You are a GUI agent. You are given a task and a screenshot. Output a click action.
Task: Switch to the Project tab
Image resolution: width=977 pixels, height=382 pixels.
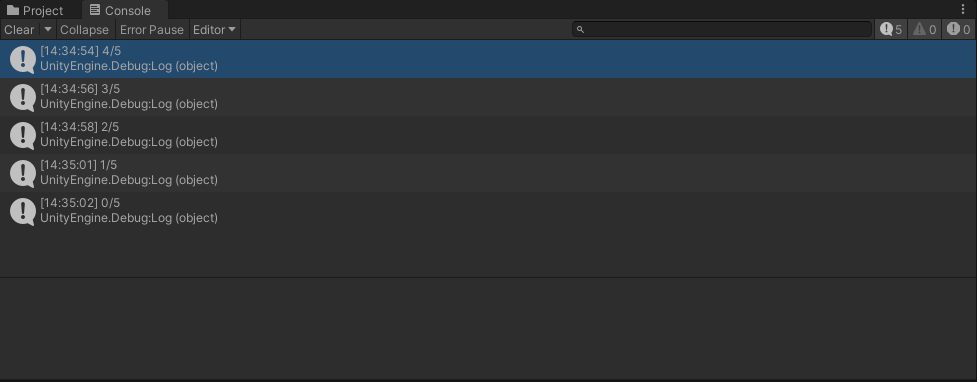[x=35, y=10]
